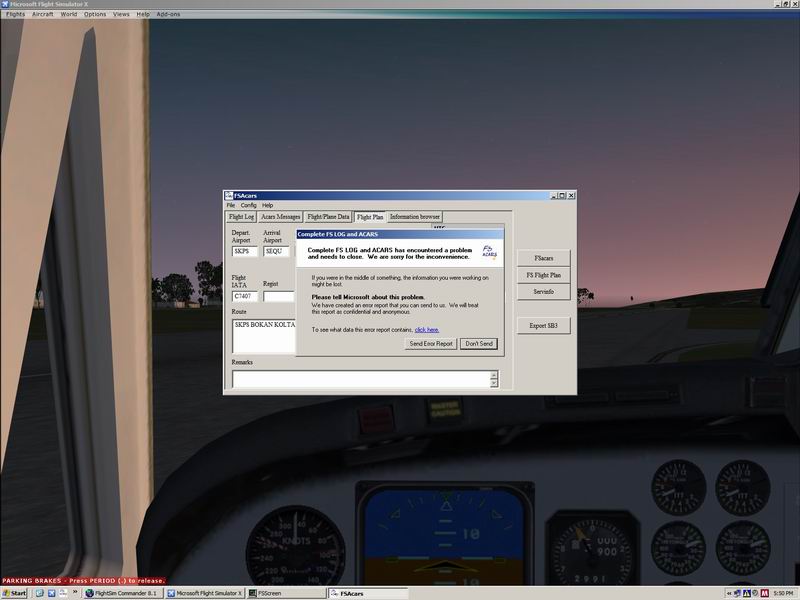Open the Information browser tab
This screenshot has height=600, width=800.
tap(414, 217)
